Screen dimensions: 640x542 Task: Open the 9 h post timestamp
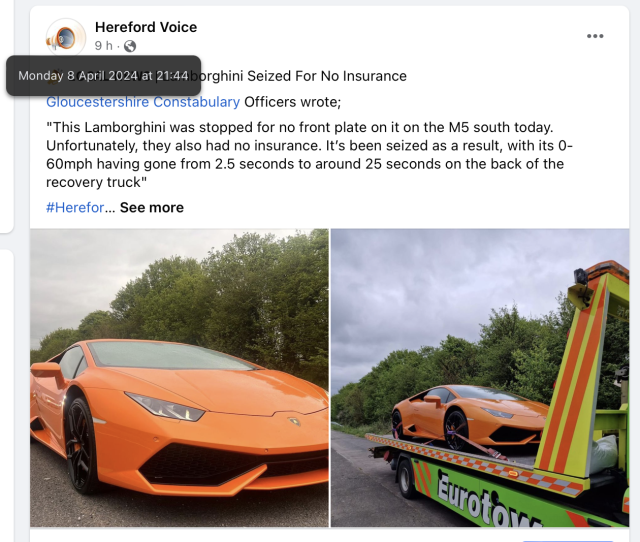tap(103, 46)
